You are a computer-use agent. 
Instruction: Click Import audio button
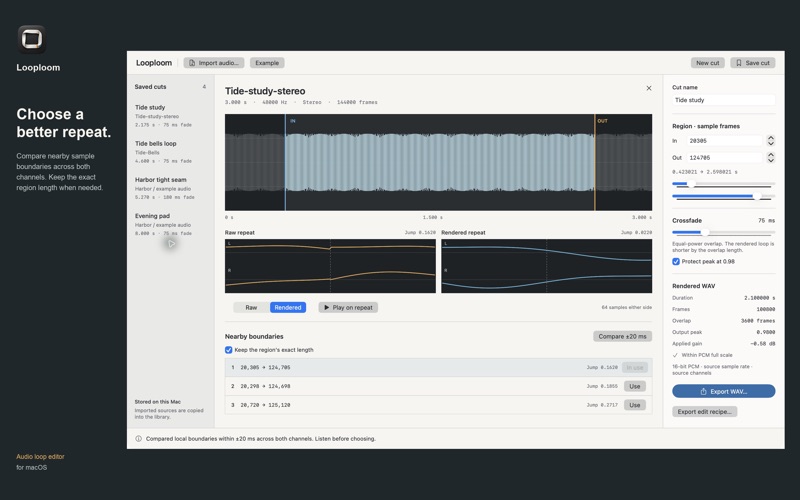[214, 63]
